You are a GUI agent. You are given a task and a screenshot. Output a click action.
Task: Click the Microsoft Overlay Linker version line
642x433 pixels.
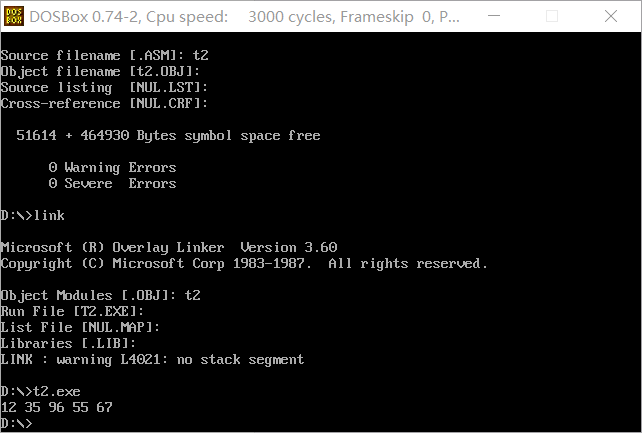click(168, 247)
